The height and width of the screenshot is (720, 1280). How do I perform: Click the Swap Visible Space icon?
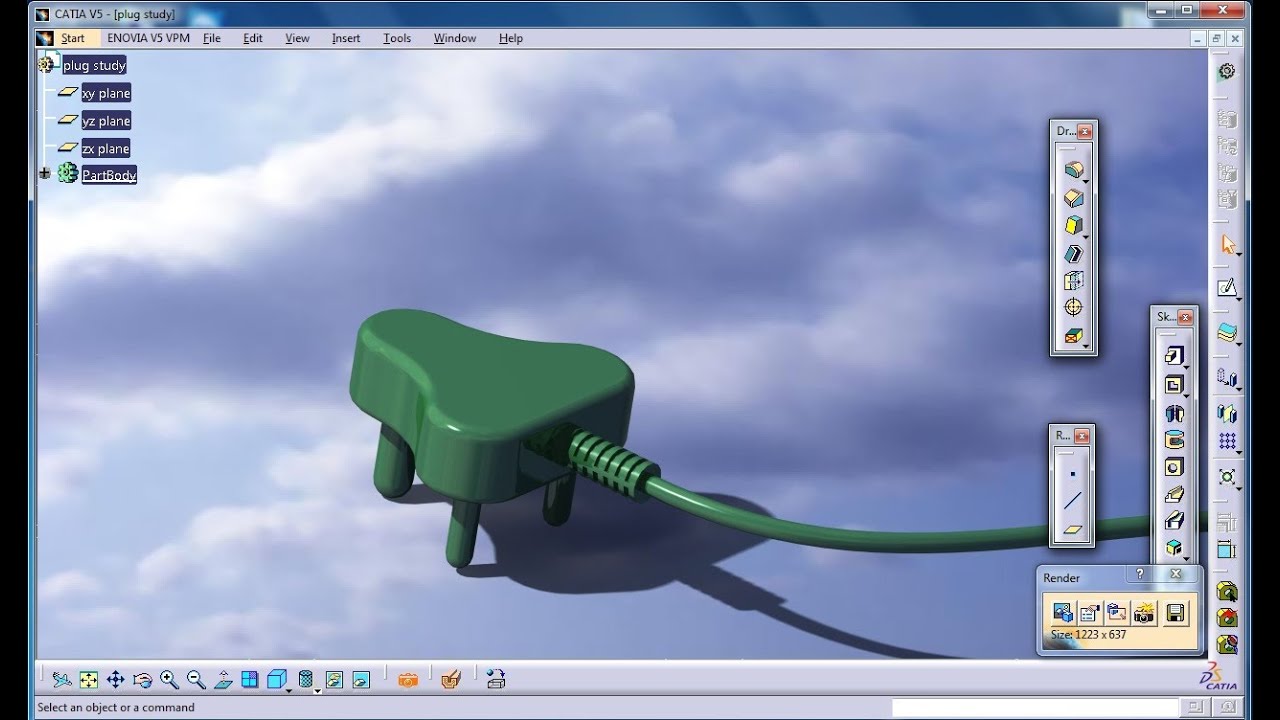[x=361, y=680]
